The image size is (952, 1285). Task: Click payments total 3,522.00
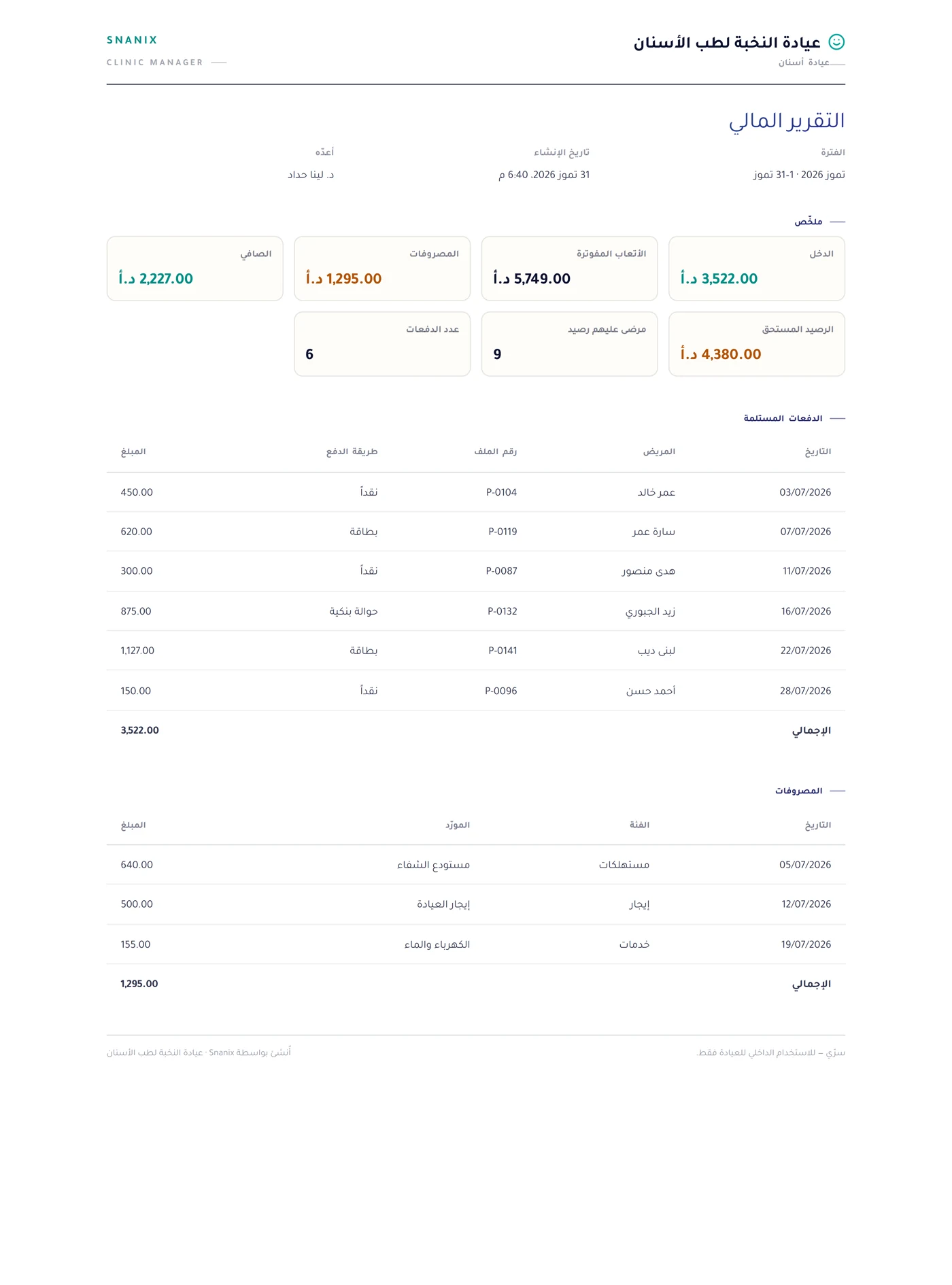point(139,730)
